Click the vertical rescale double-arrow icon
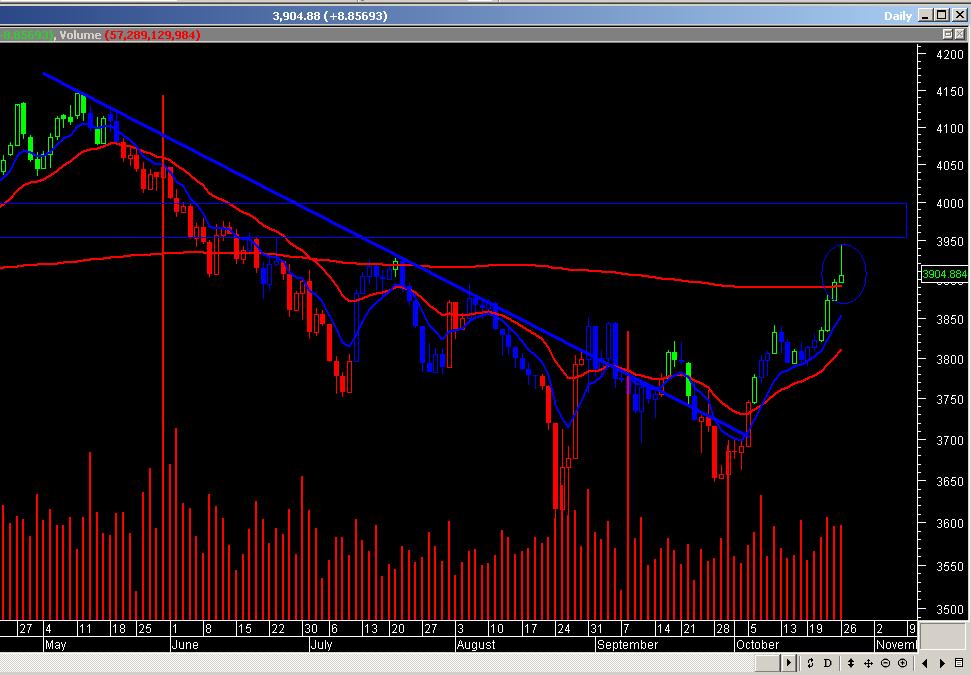The width and height of the screenshot is (971, 675). (850, 663)
